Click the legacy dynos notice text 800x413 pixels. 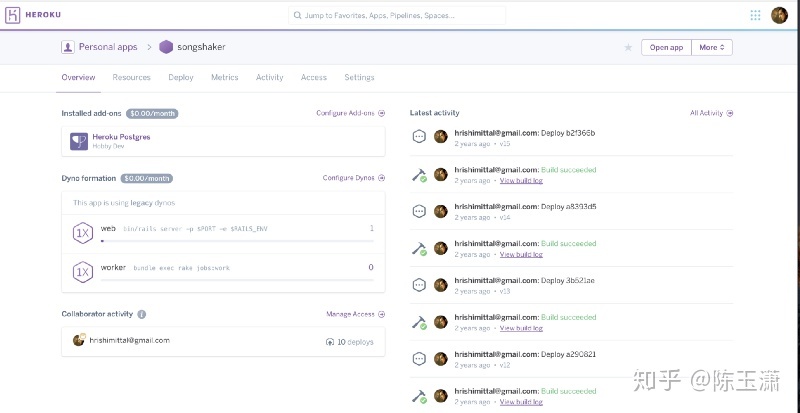124,203
